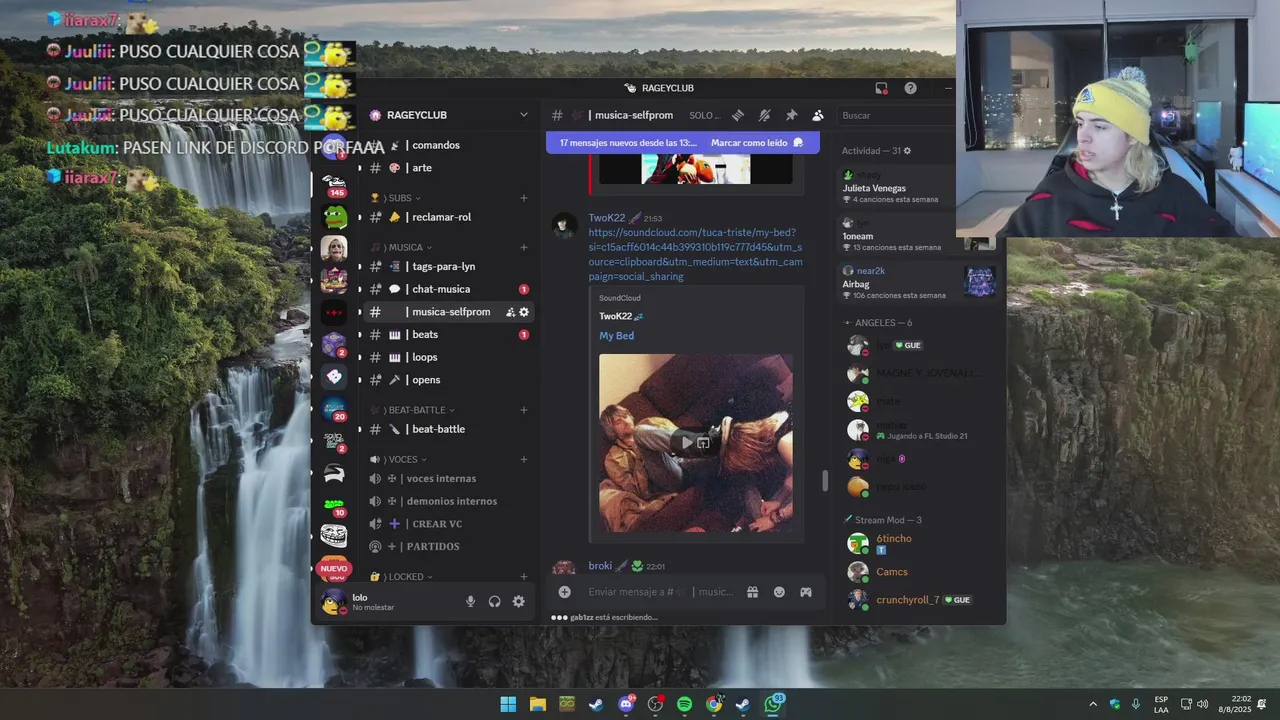Open Windows Start menu
The width and height of the screenshot is (1280, 720).
click(508, 704)
